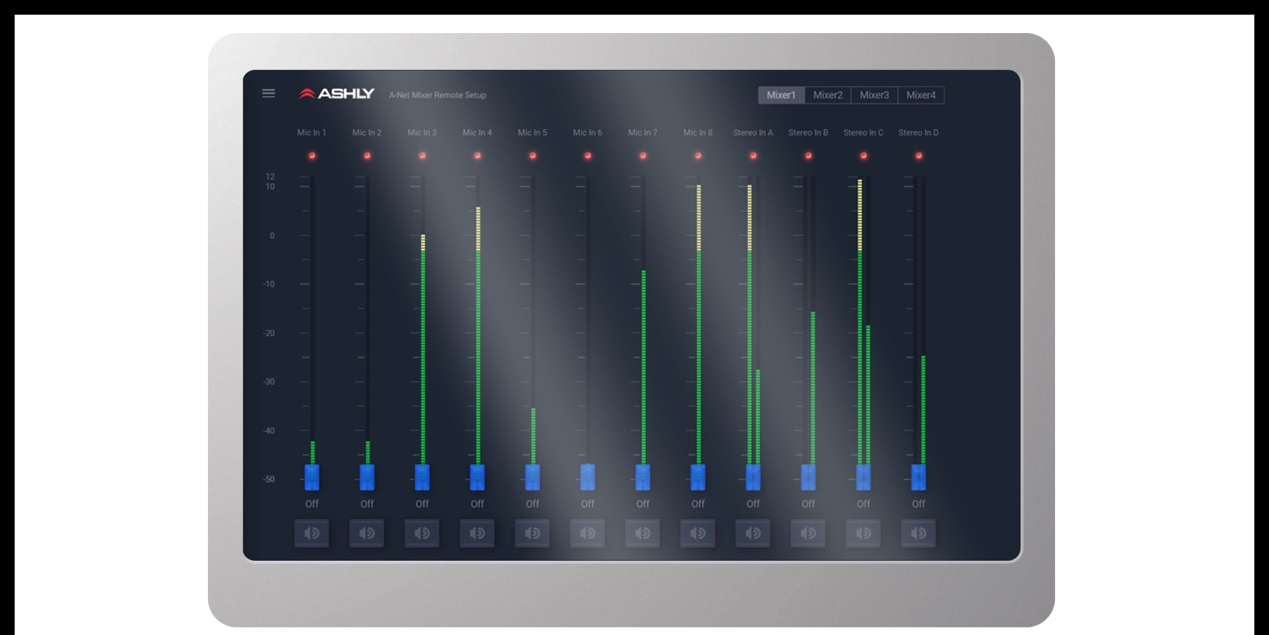
Task: Toggle the Mic In 6 status LED
Action: pyautogui.click(x=588, y=156)
